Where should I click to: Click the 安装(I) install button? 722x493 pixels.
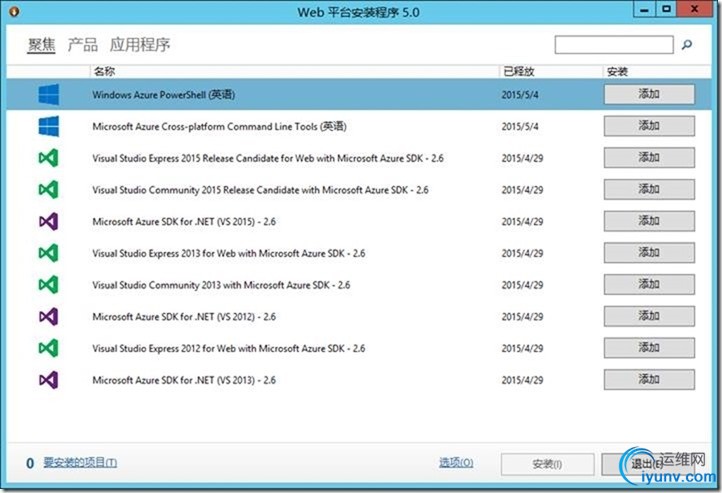coord(547,464)
